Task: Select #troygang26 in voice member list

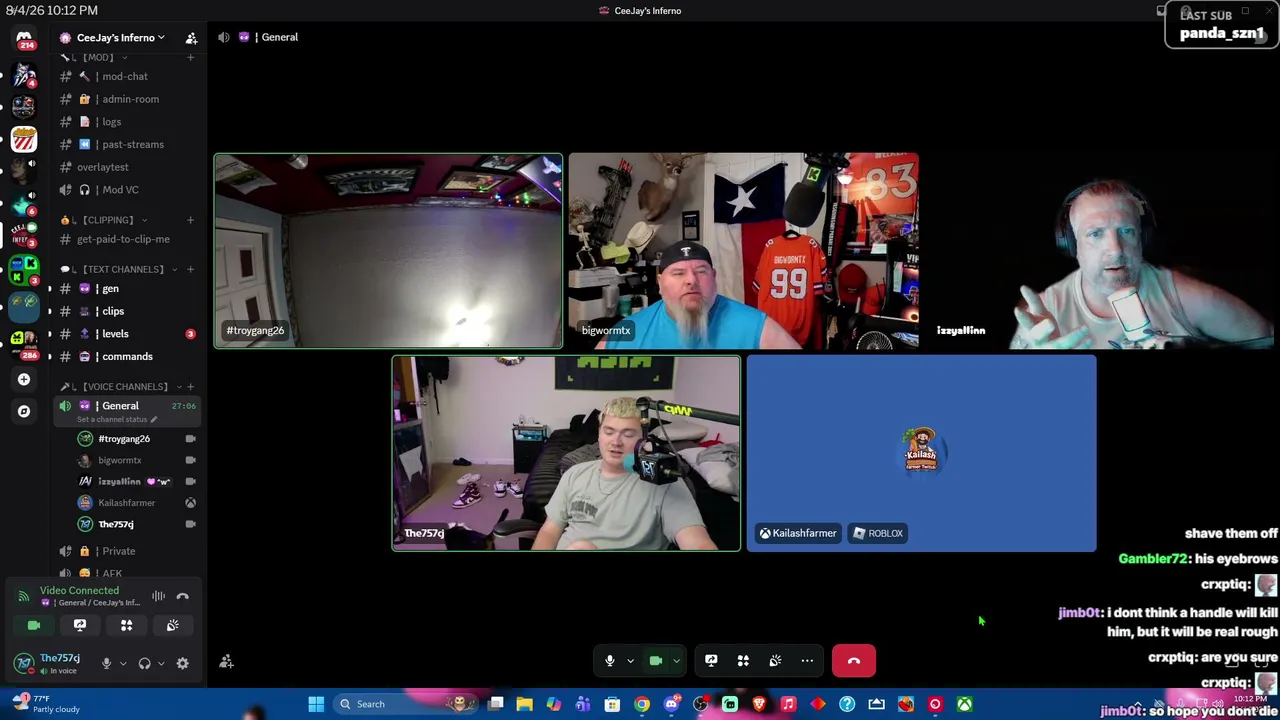Action: click(x=137, y=439)
